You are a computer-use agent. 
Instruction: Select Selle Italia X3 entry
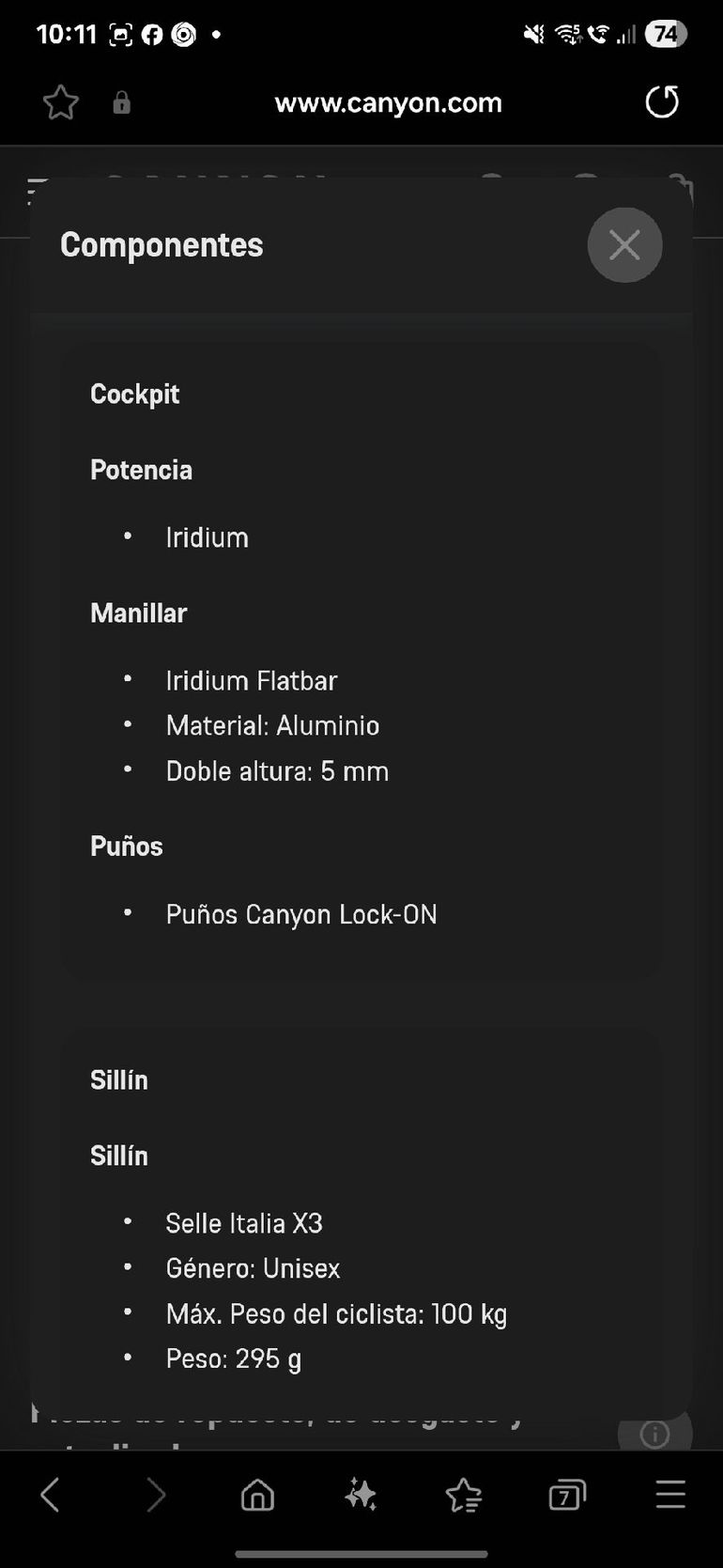click(244, 1223)
